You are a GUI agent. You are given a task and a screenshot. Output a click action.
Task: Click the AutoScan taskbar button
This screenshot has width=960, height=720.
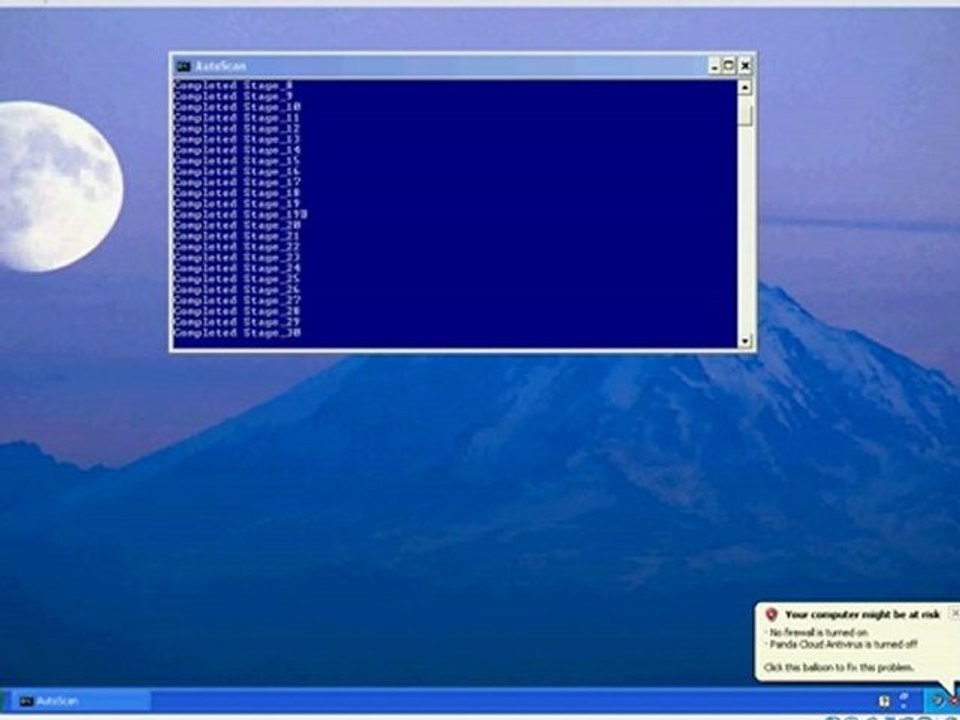[81, 701]
